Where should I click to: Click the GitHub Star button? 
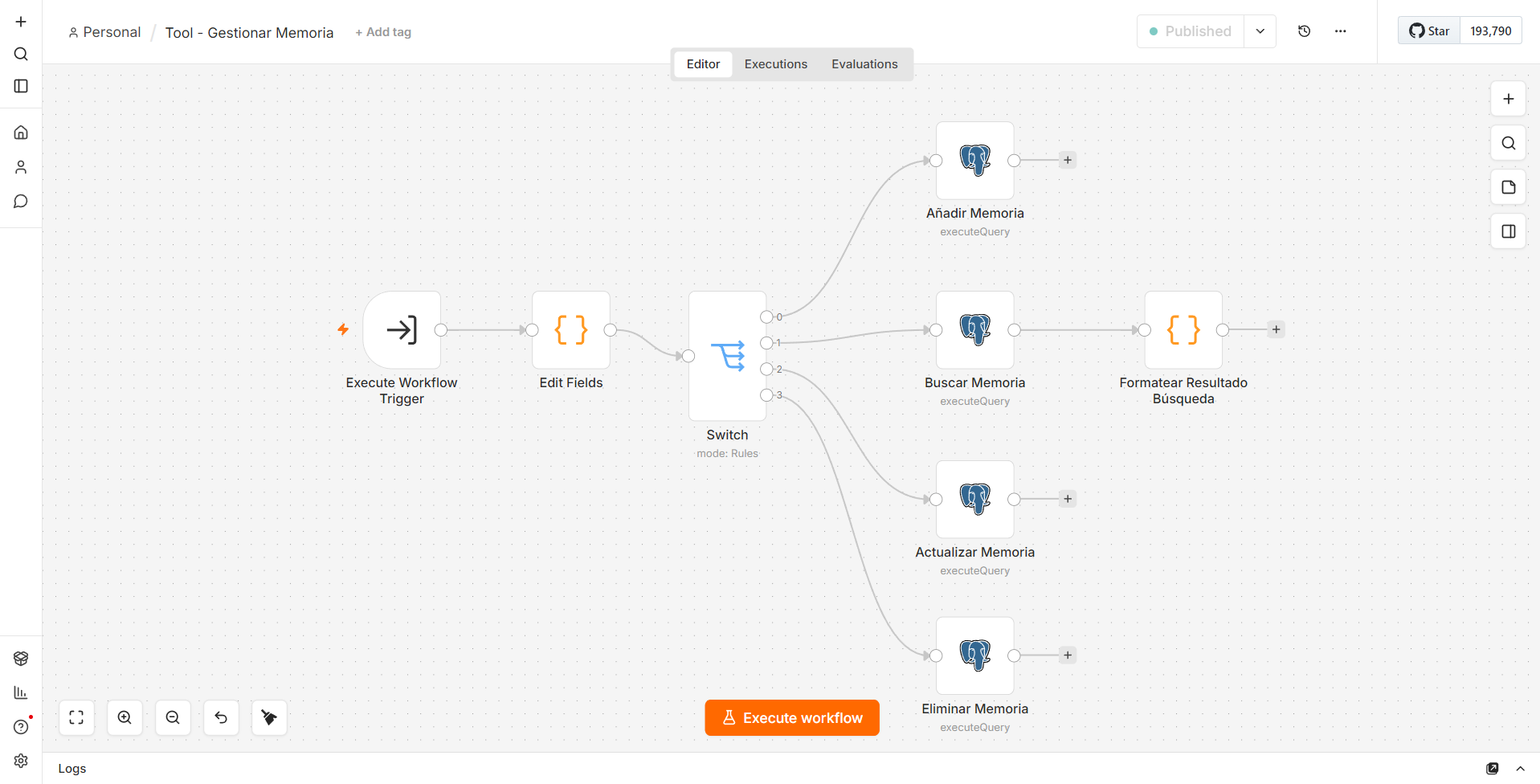click(1429, 31)
